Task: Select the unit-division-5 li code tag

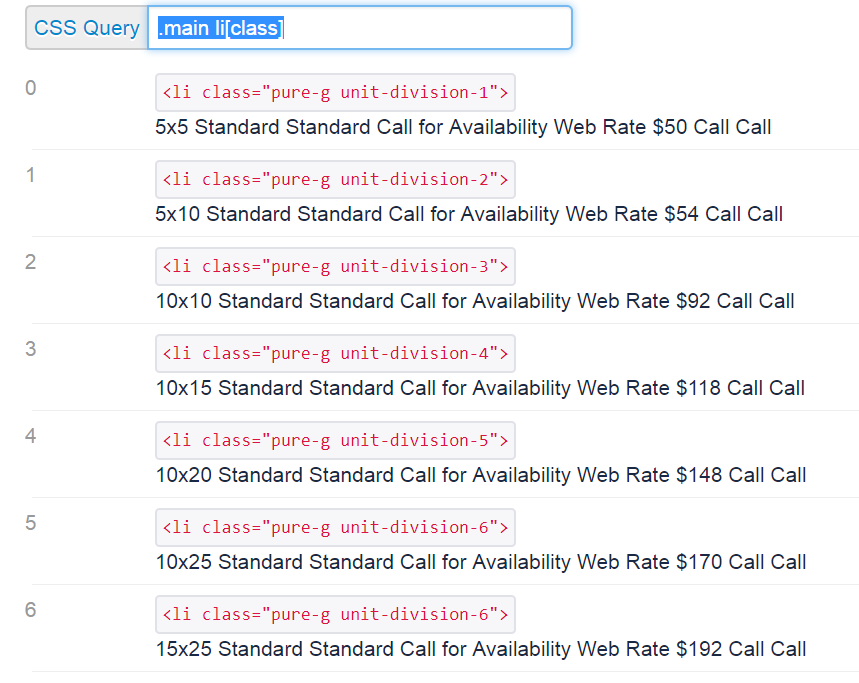Action: [335, 441]
